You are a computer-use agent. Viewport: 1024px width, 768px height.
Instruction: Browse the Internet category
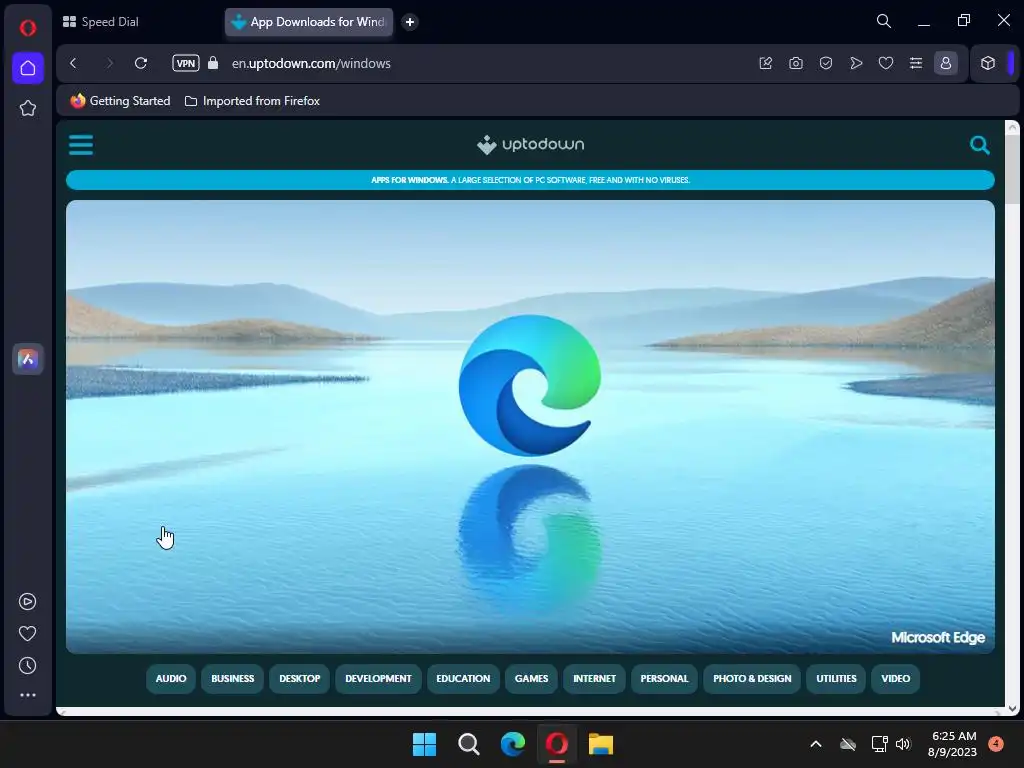pyautogui.click(x=594, y=679)
